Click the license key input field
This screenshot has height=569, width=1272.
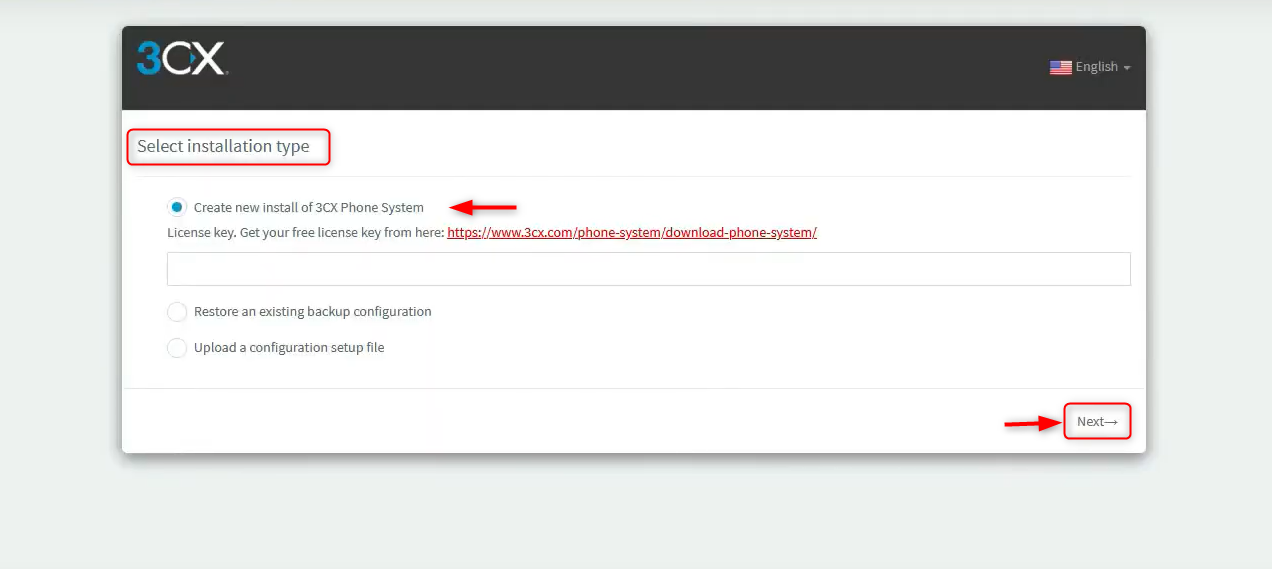648,269
